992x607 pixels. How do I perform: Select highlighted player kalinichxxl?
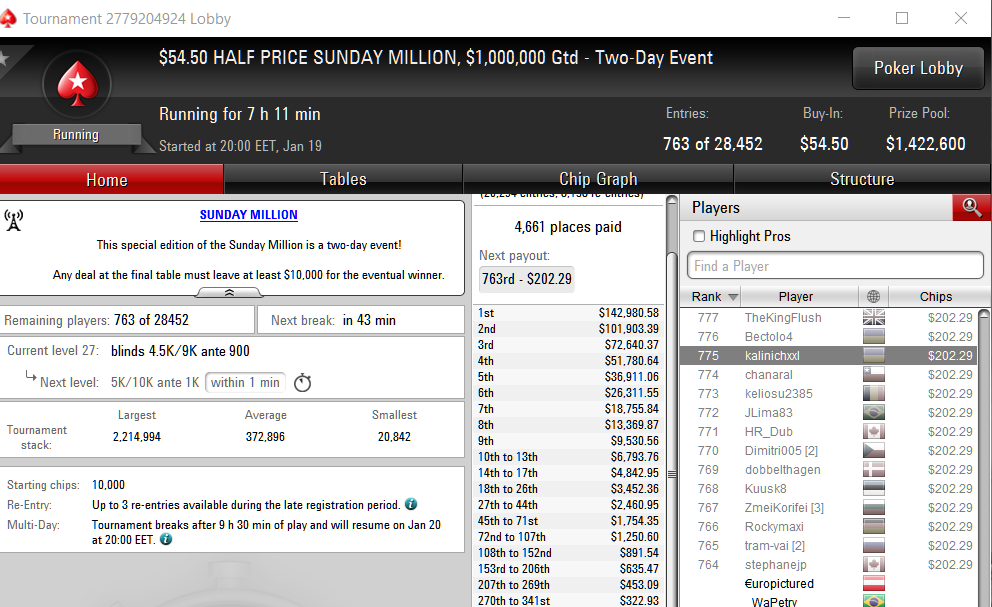coord(828,356)
